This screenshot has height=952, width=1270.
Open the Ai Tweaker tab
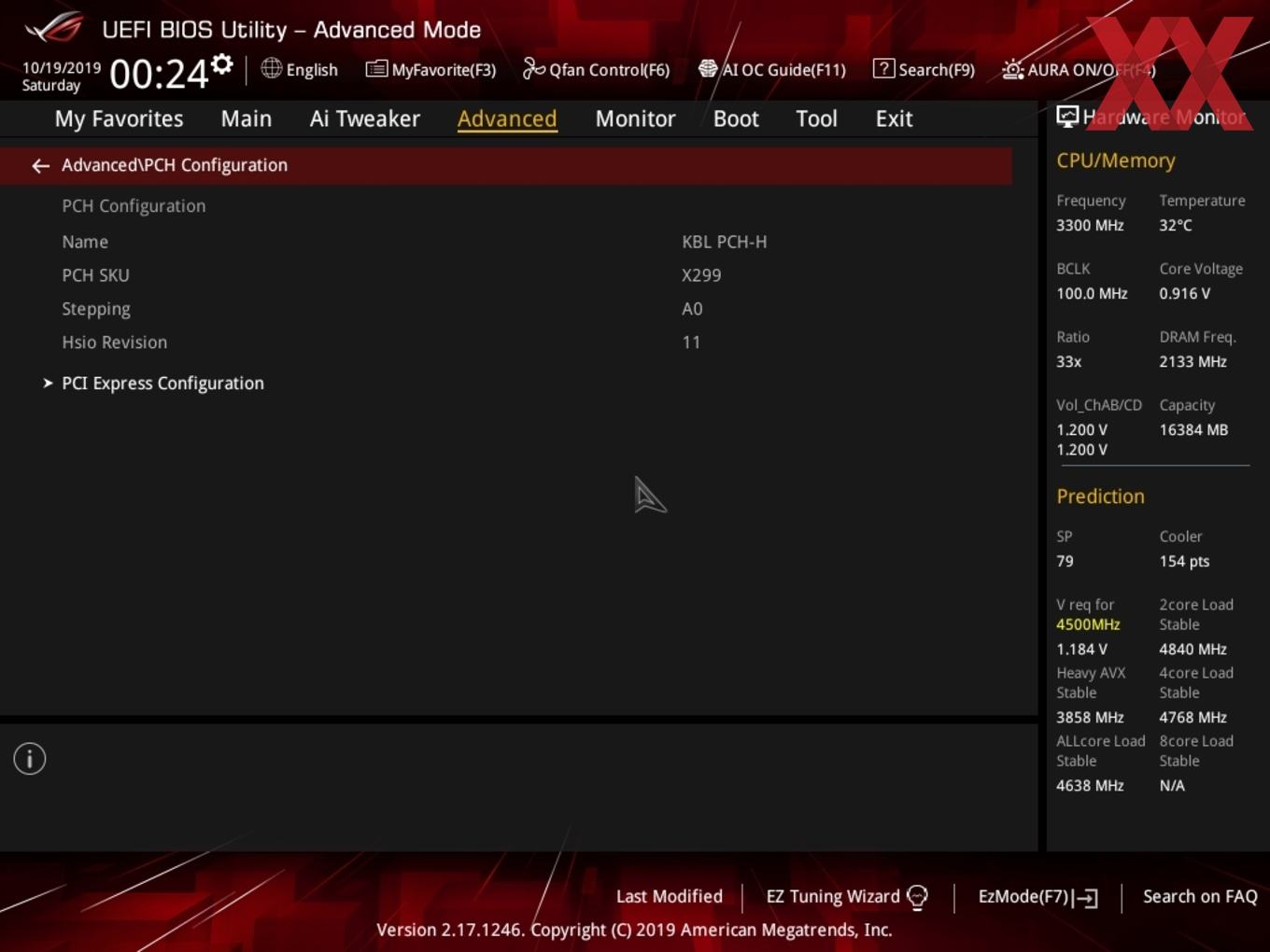365,119
